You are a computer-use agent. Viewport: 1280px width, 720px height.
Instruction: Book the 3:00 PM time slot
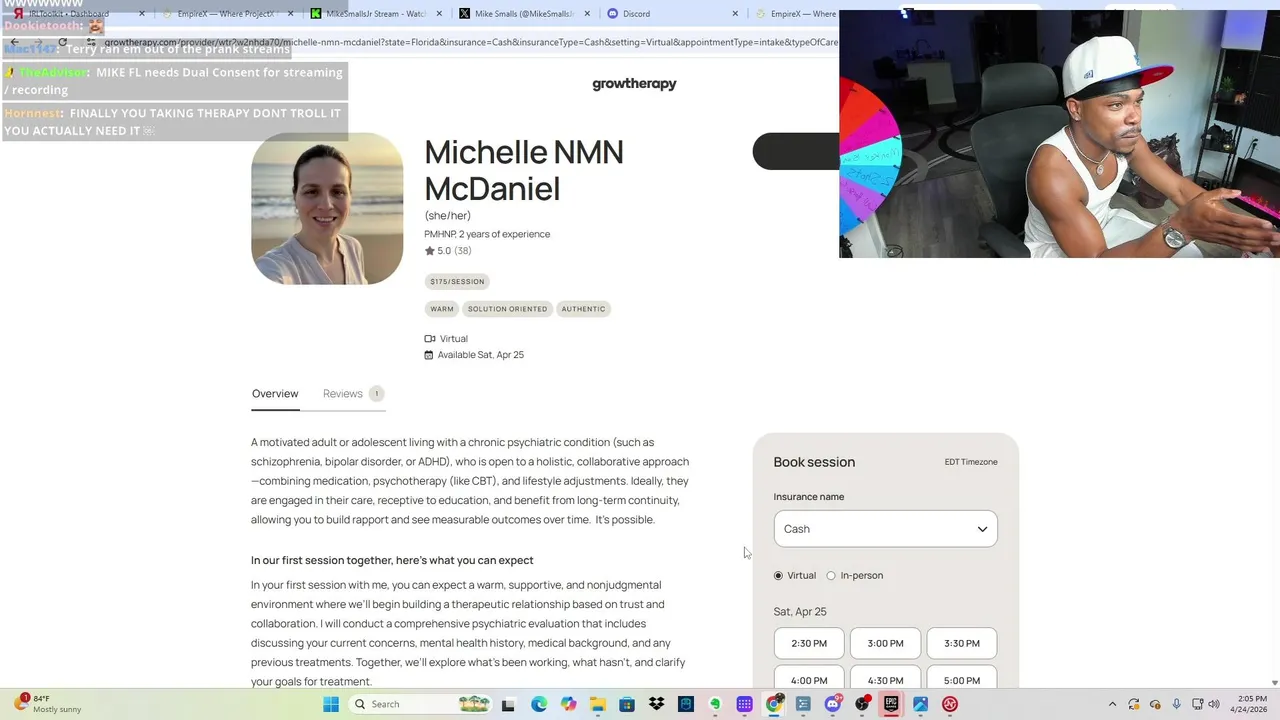(885, 644)
